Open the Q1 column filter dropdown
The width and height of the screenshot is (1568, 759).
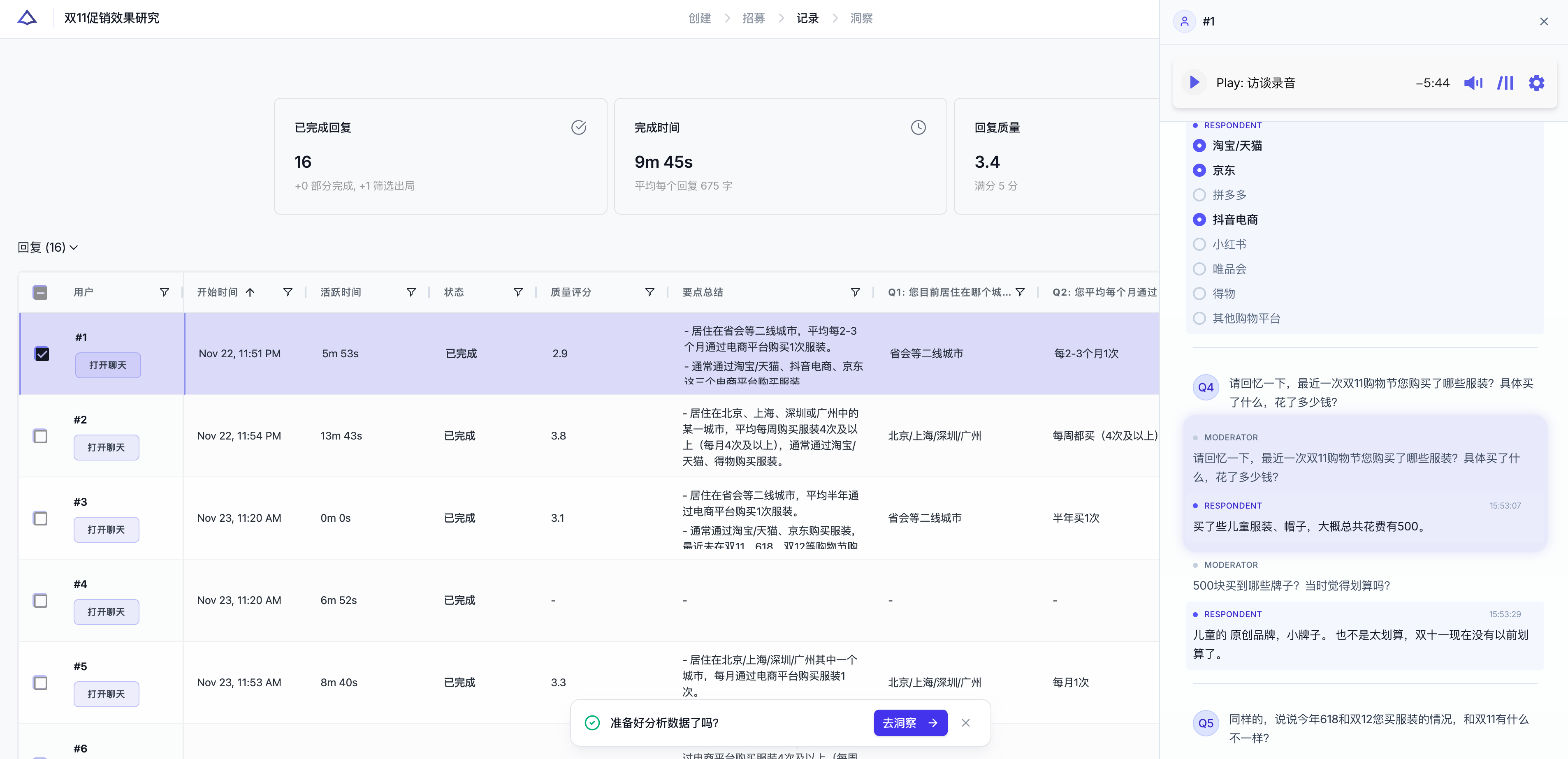click(x=1020, y=292)
